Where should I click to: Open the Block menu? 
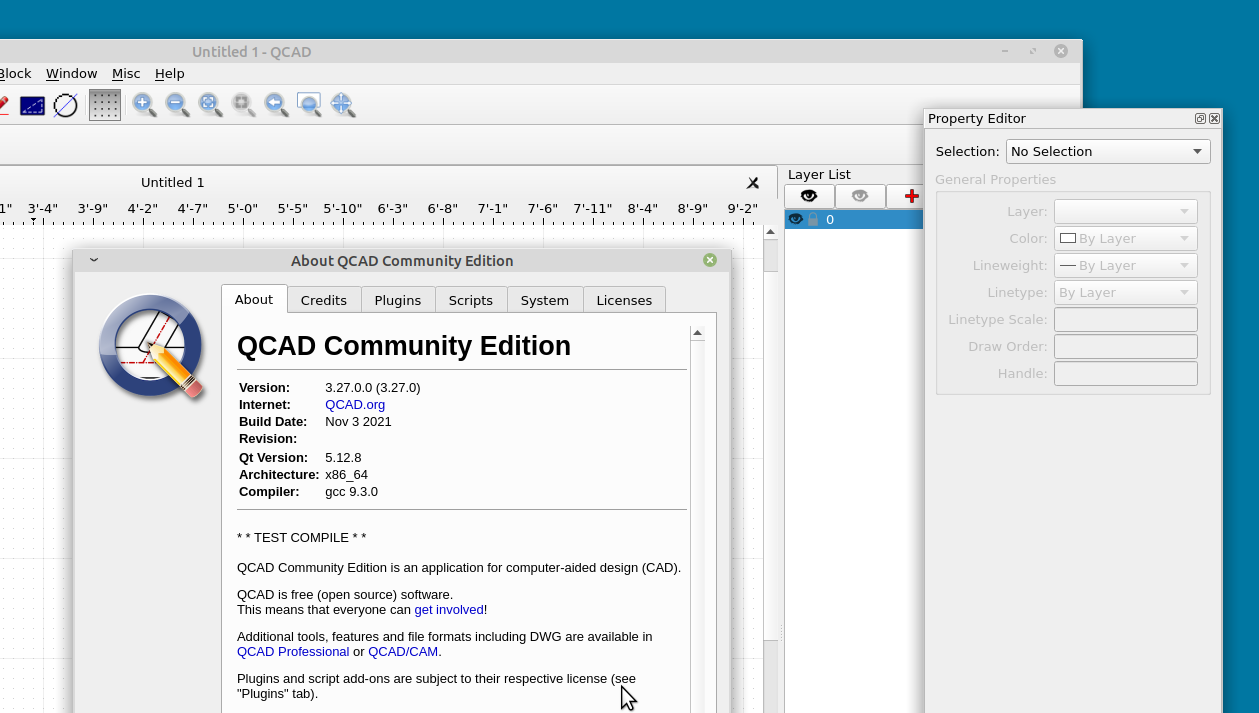pos(15,73)
